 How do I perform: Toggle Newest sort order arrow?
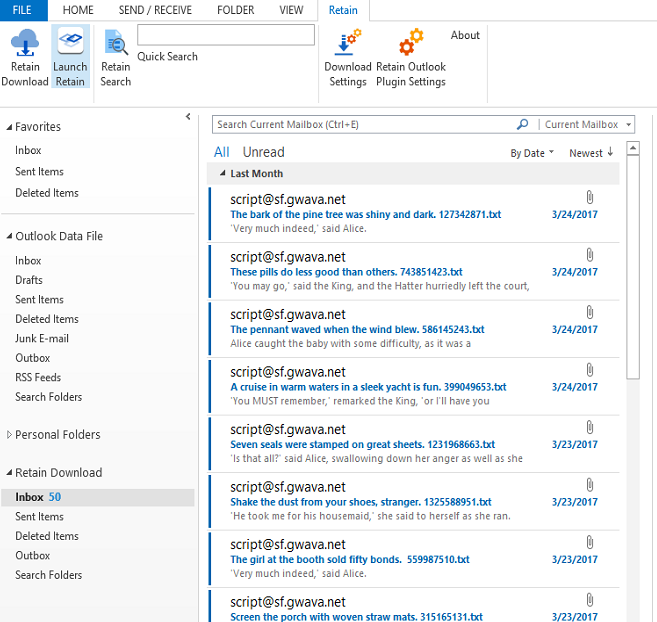[610, 153]
